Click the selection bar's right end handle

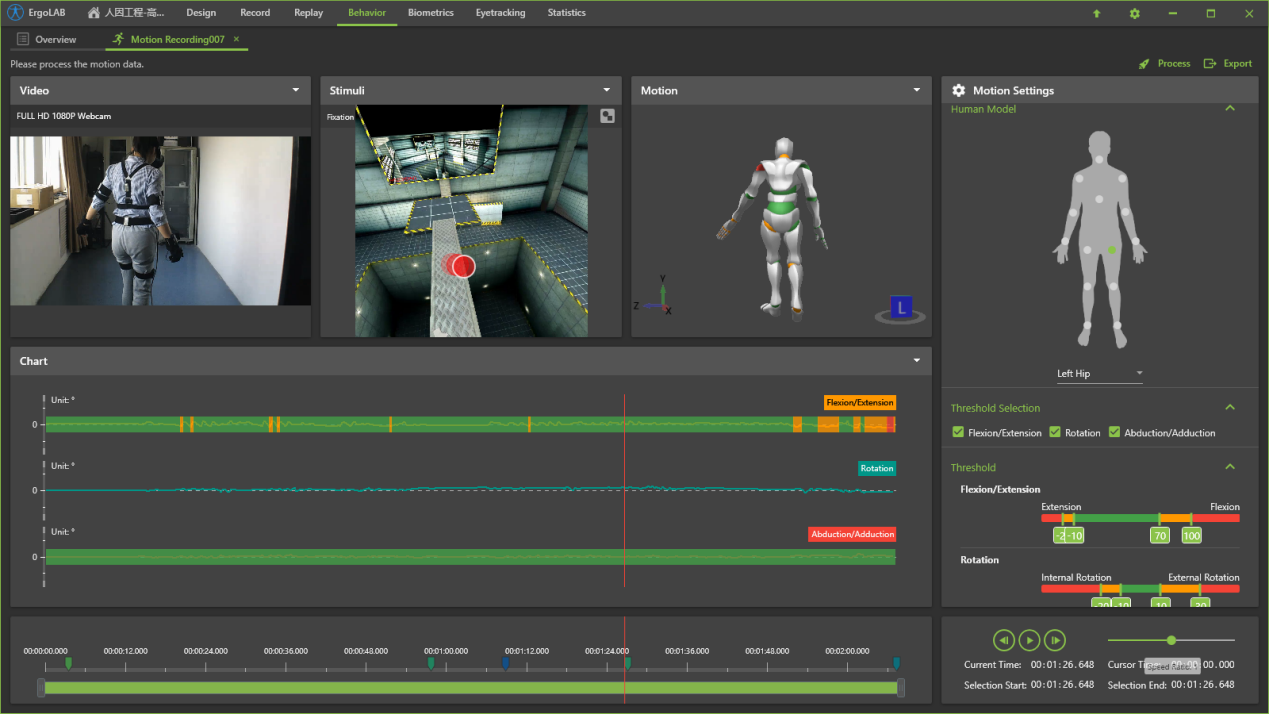(x=901, y=688)
